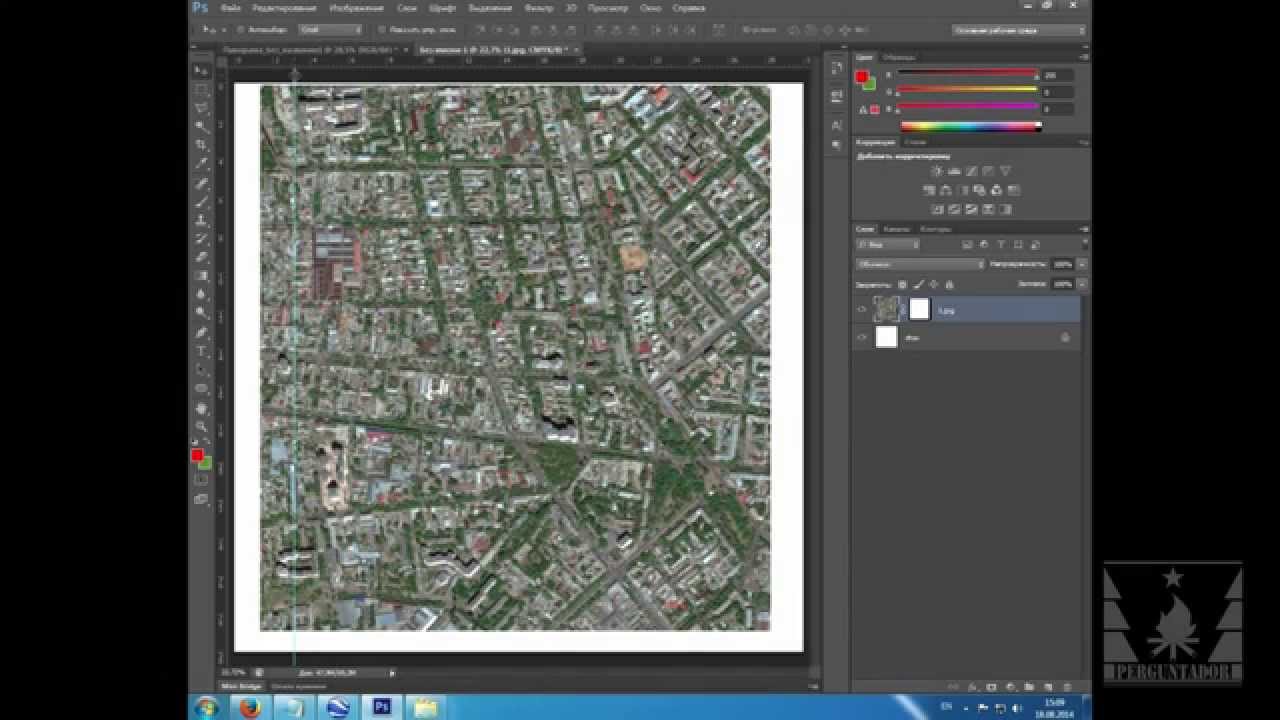This screenshot has width=1280, height=720.
Task: Select the Crop tool
Action: coord(201,145)
